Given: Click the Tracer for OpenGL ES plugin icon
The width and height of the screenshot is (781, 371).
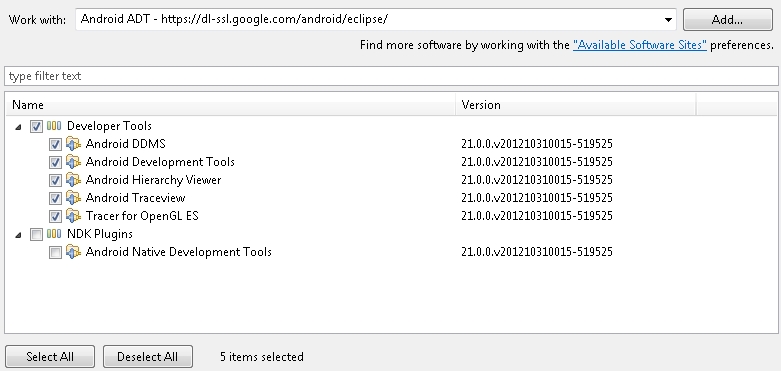Looking at the screenshot, I should (73, 216).
